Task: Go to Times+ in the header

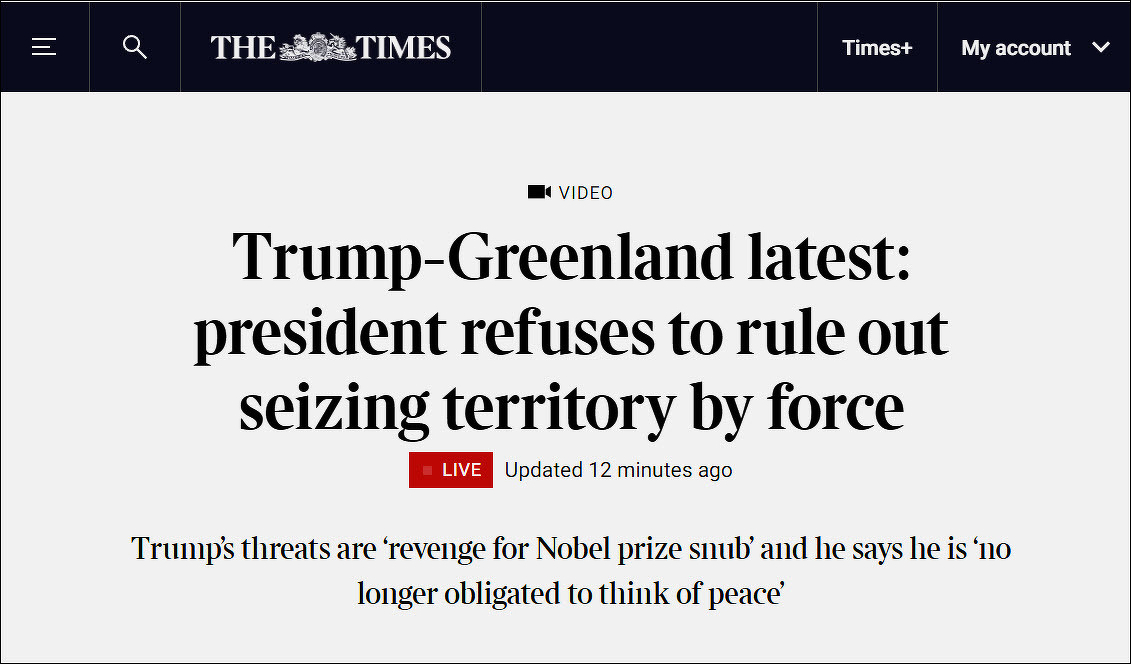Action: 877,48
